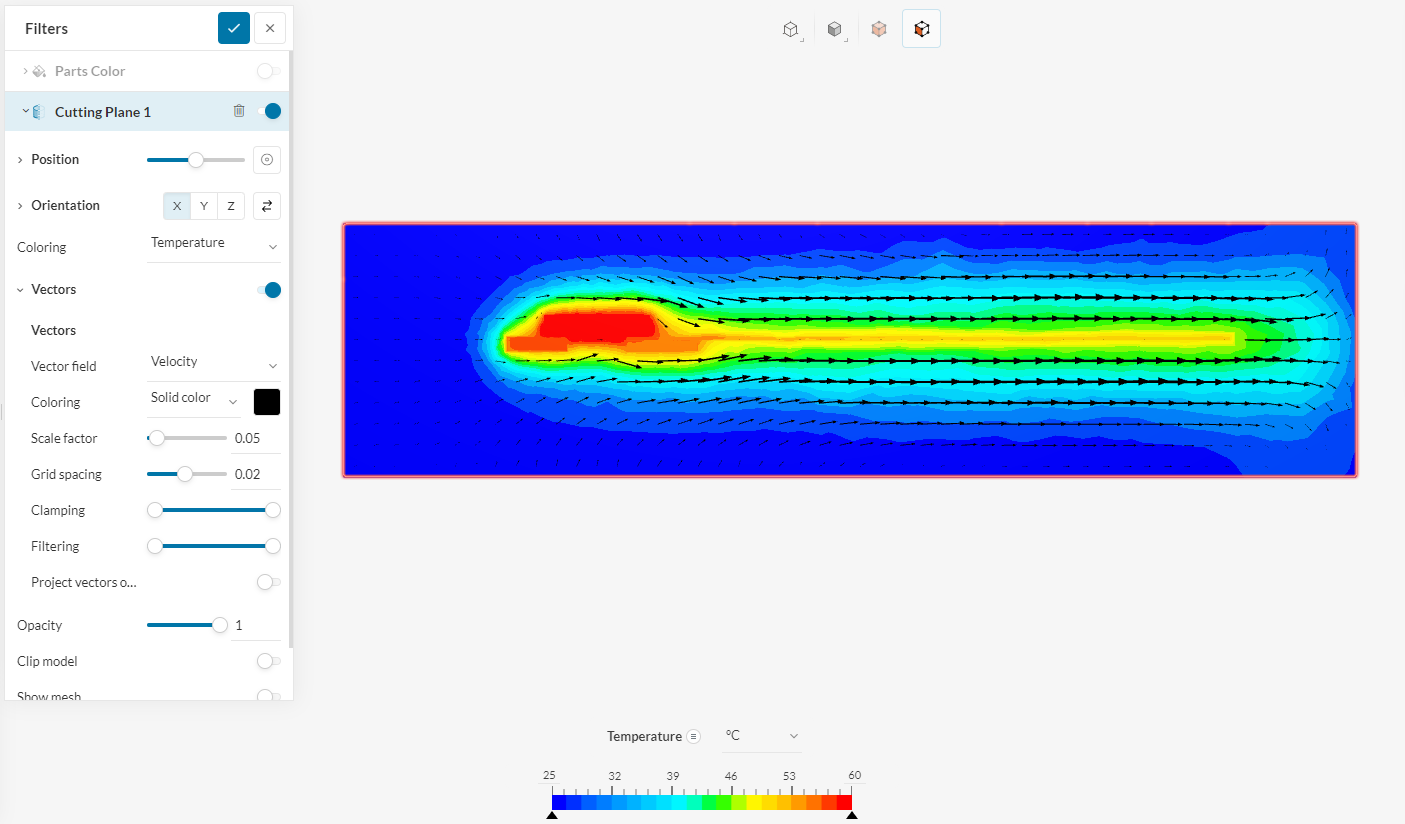Click the Filtering slider right handle
The image size is (1405, 824).
(x=273, y=546)
